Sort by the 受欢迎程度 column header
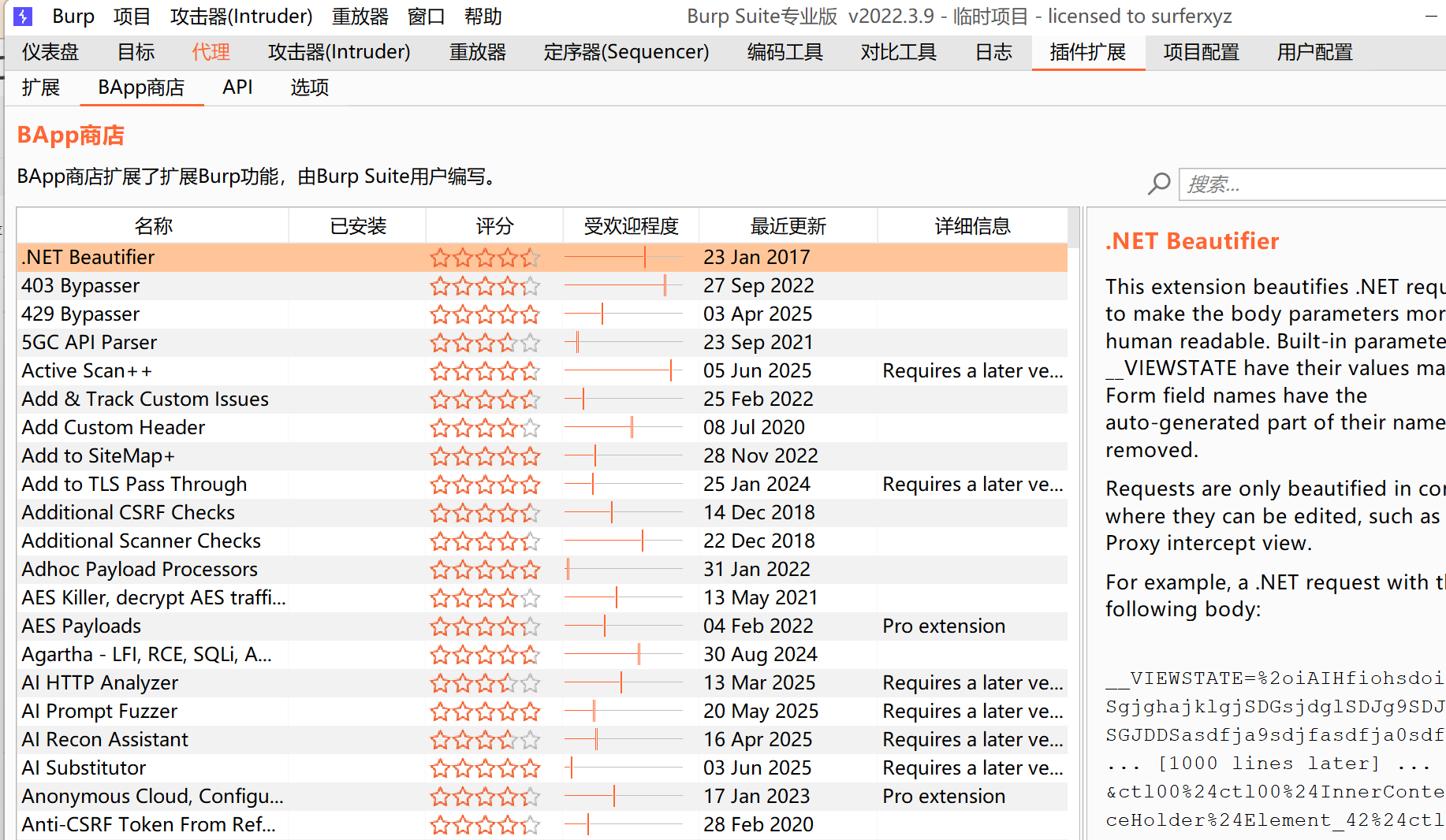This screenshot has width=1446, height=840. (x=631, y=226)
